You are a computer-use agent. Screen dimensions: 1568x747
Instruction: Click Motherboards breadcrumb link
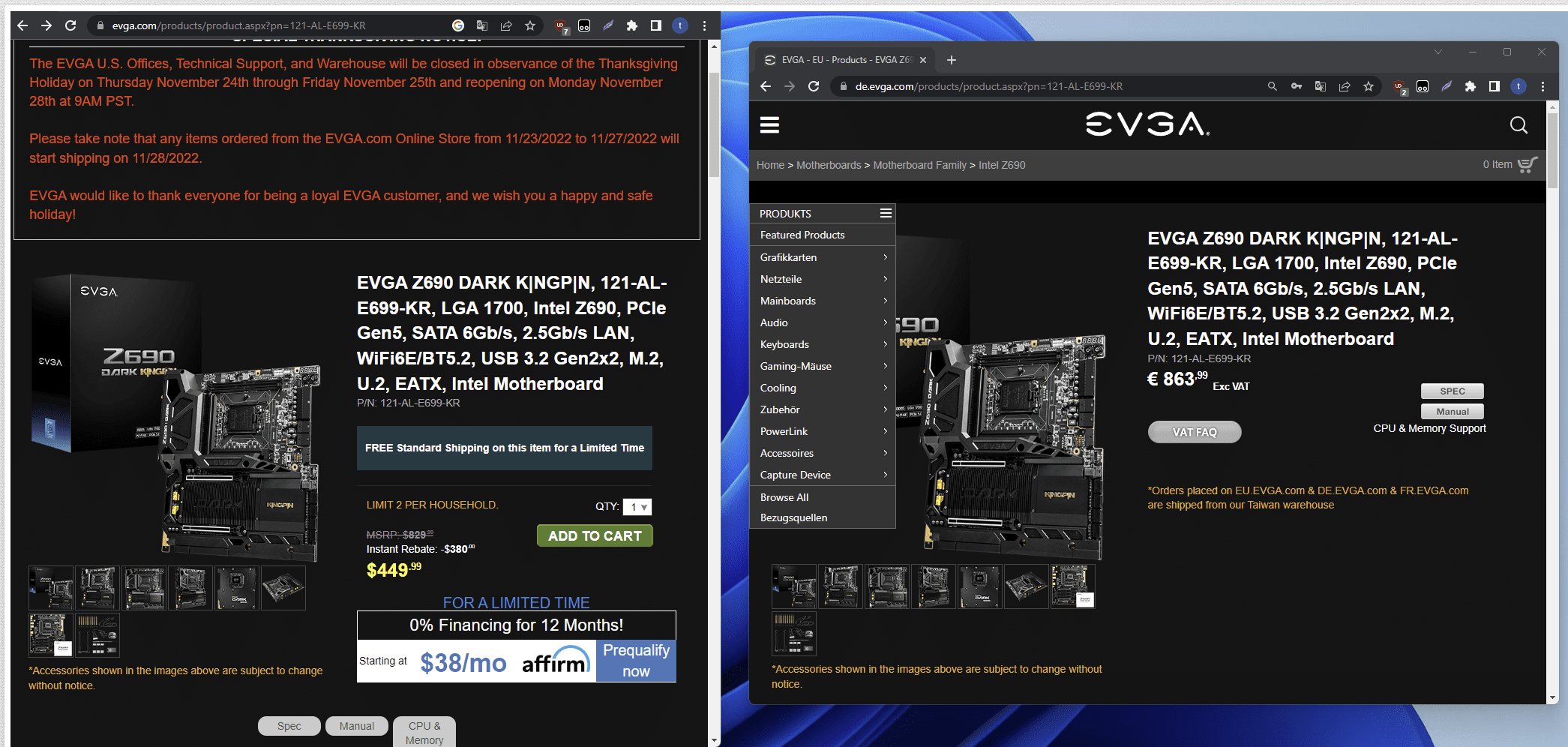pos(829,165)
